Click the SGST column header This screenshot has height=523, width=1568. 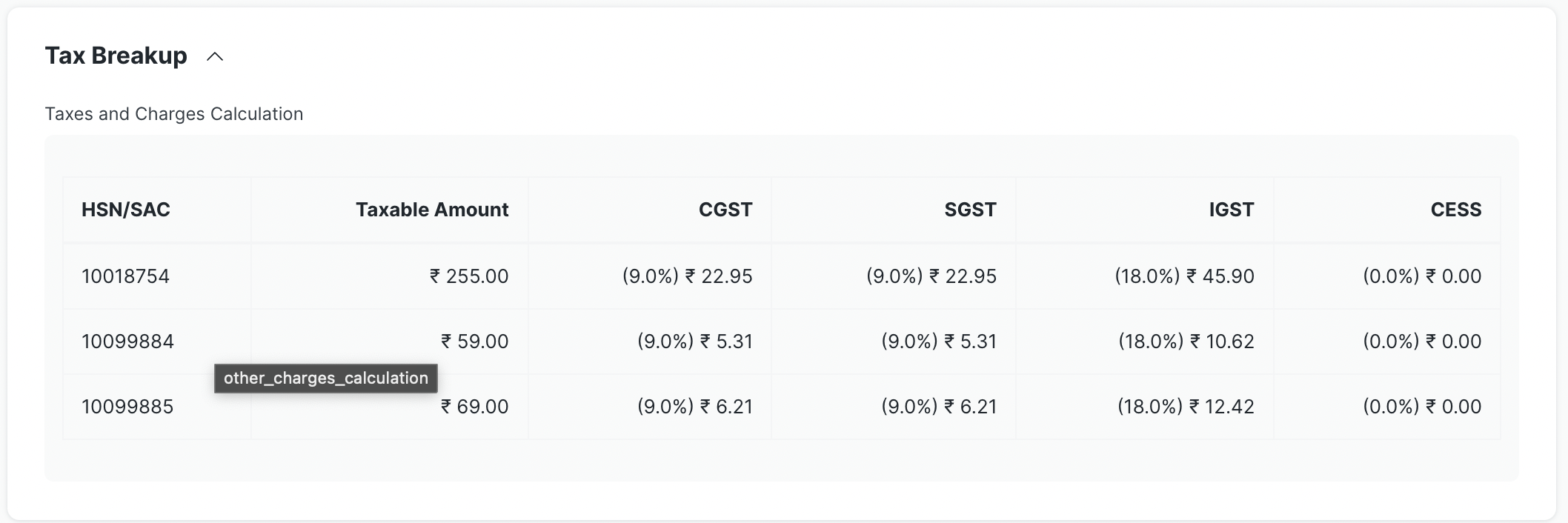pos(970,210)
